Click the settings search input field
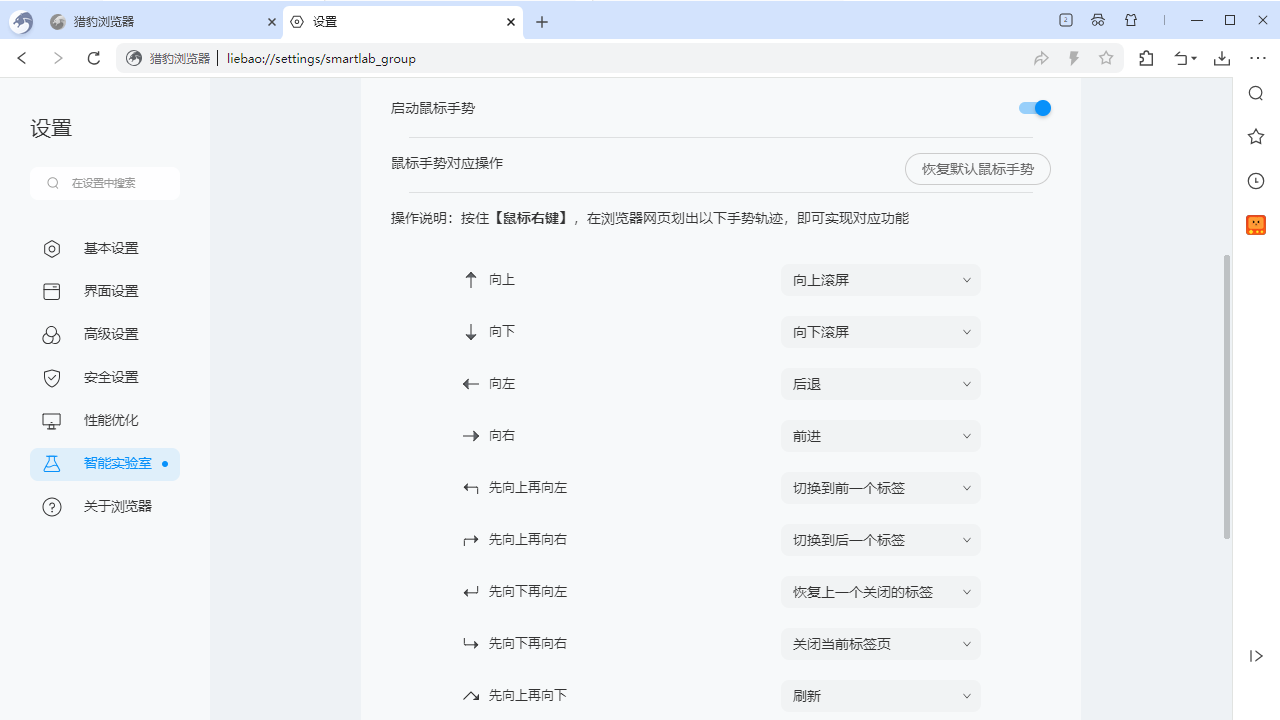The width and height of the screenshot is (1280, 720). (x=104, y=183)
